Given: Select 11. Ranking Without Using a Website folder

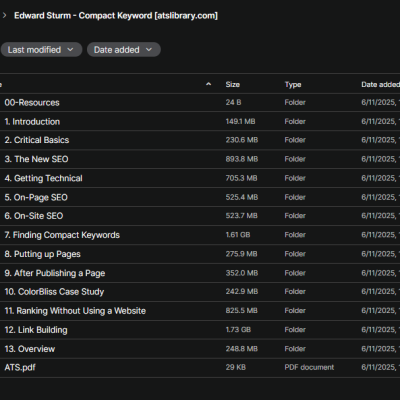Looking at the screenshot, I should 75,311.
